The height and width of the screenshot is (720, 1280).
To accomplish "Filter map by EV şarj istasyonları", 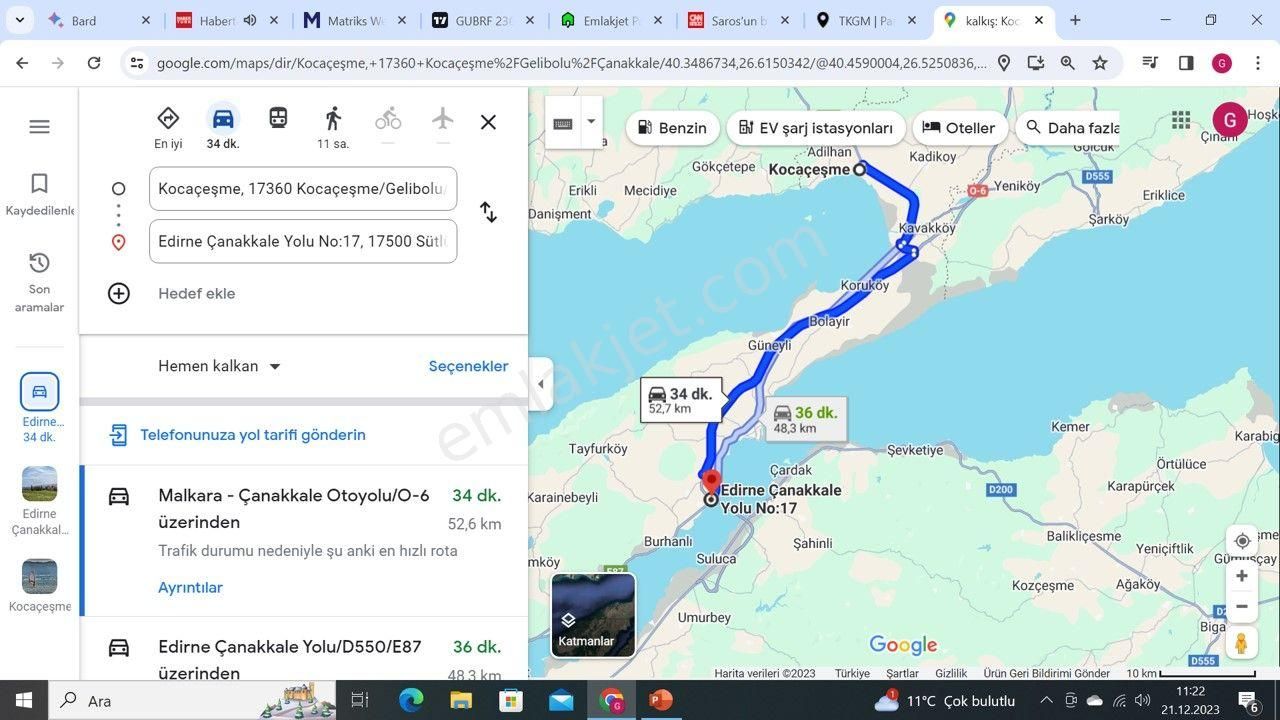I will (x=816, y=128).
